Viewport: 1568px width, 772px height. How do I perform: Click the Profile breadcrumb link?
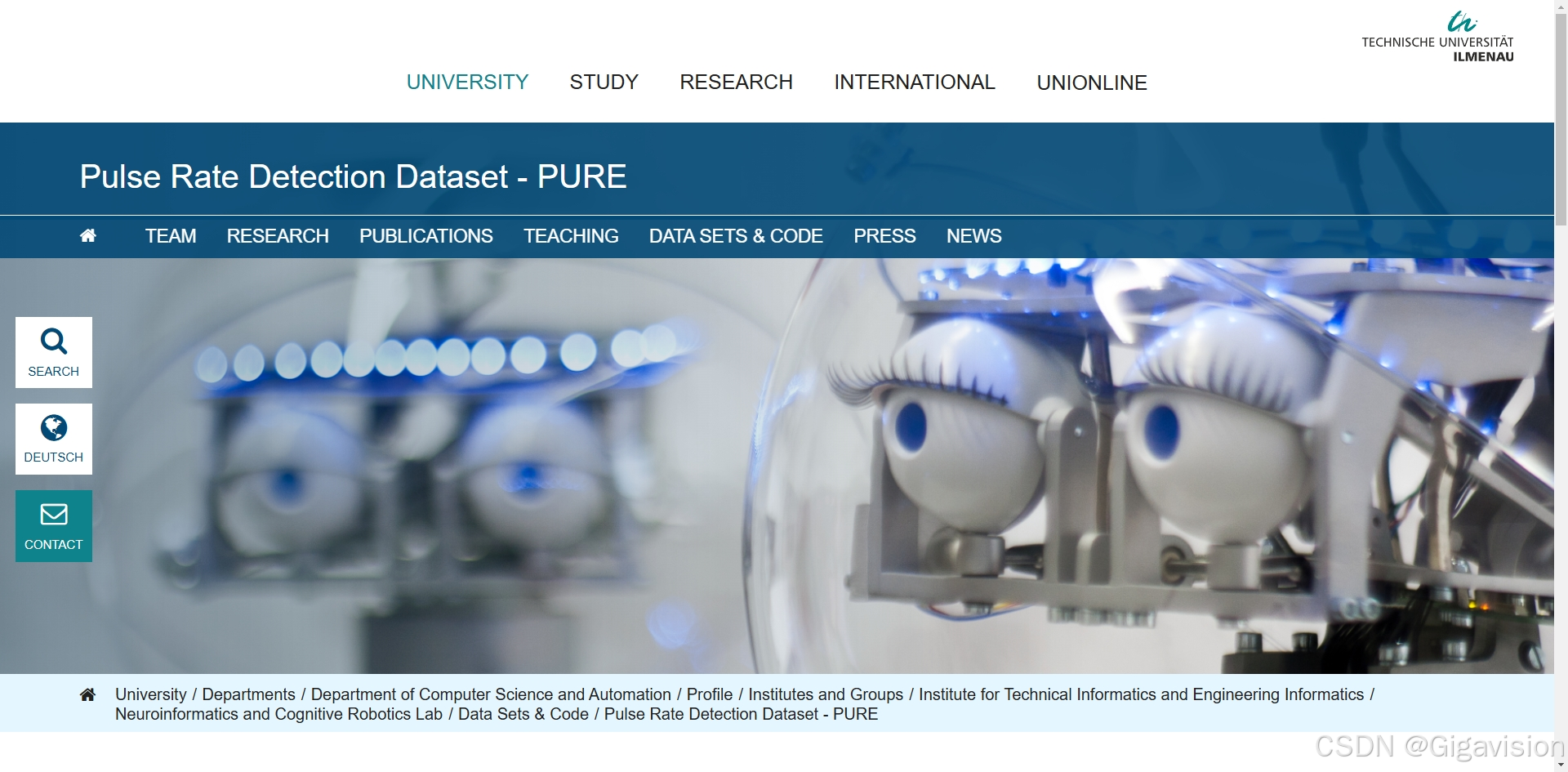[710, 694]
